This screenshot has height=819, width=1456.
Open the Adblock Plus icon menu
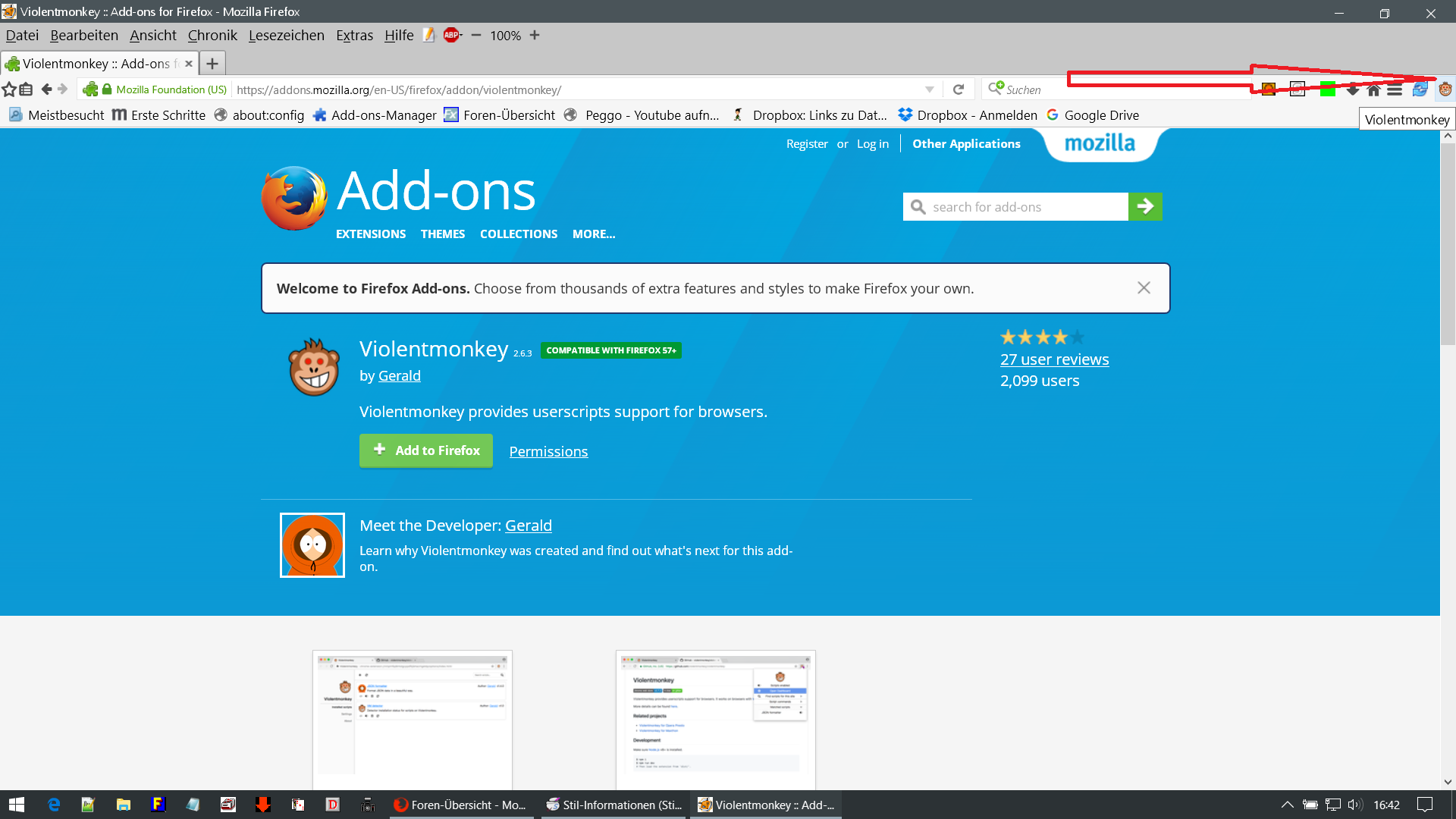pyautogui.click(x=452, y=35)
